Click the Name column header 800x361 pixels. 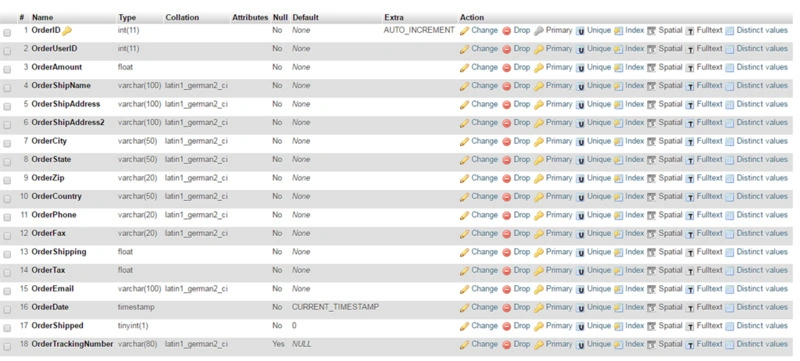pos(42,17)
